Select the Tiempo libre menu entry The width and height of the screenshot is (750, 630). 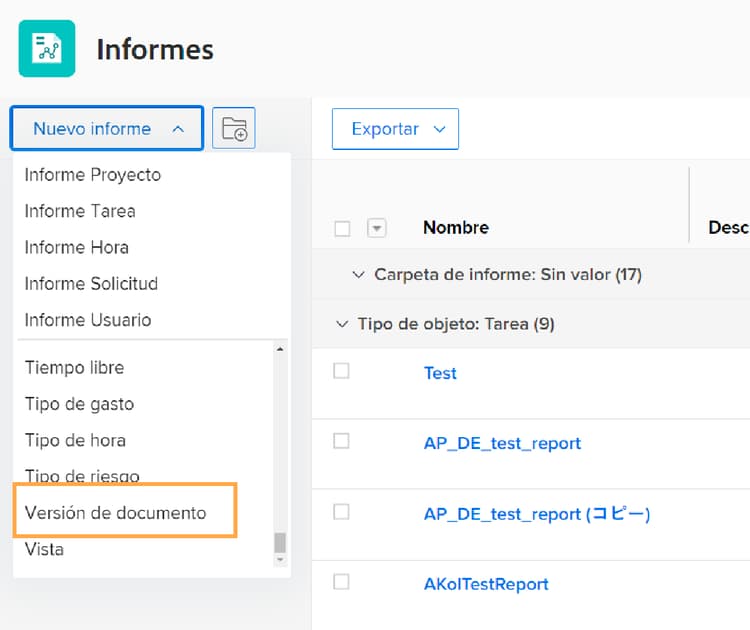point(75,368)
